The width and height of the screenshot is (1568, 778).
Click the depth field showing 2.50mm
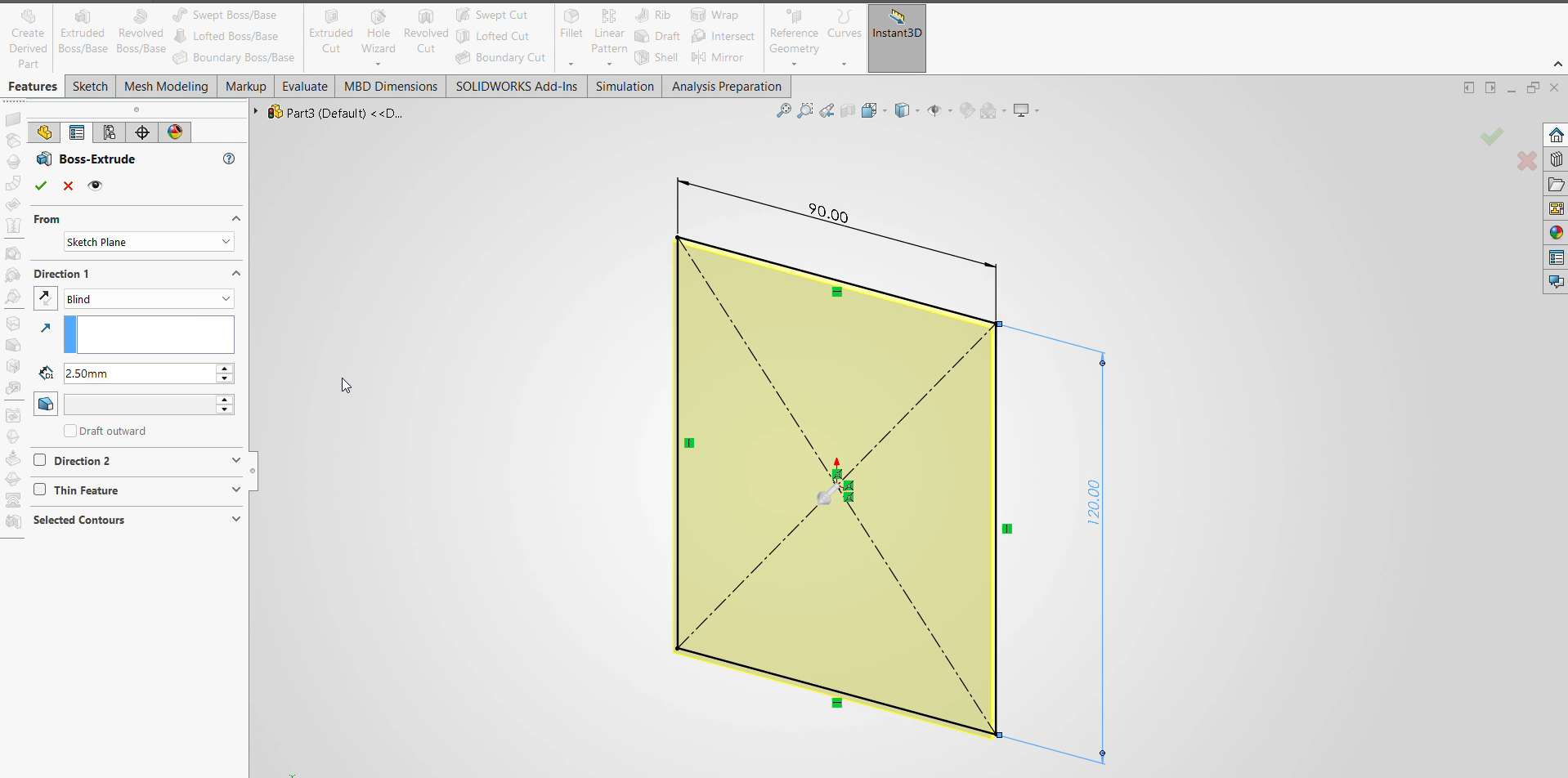(x=139, y=373)
